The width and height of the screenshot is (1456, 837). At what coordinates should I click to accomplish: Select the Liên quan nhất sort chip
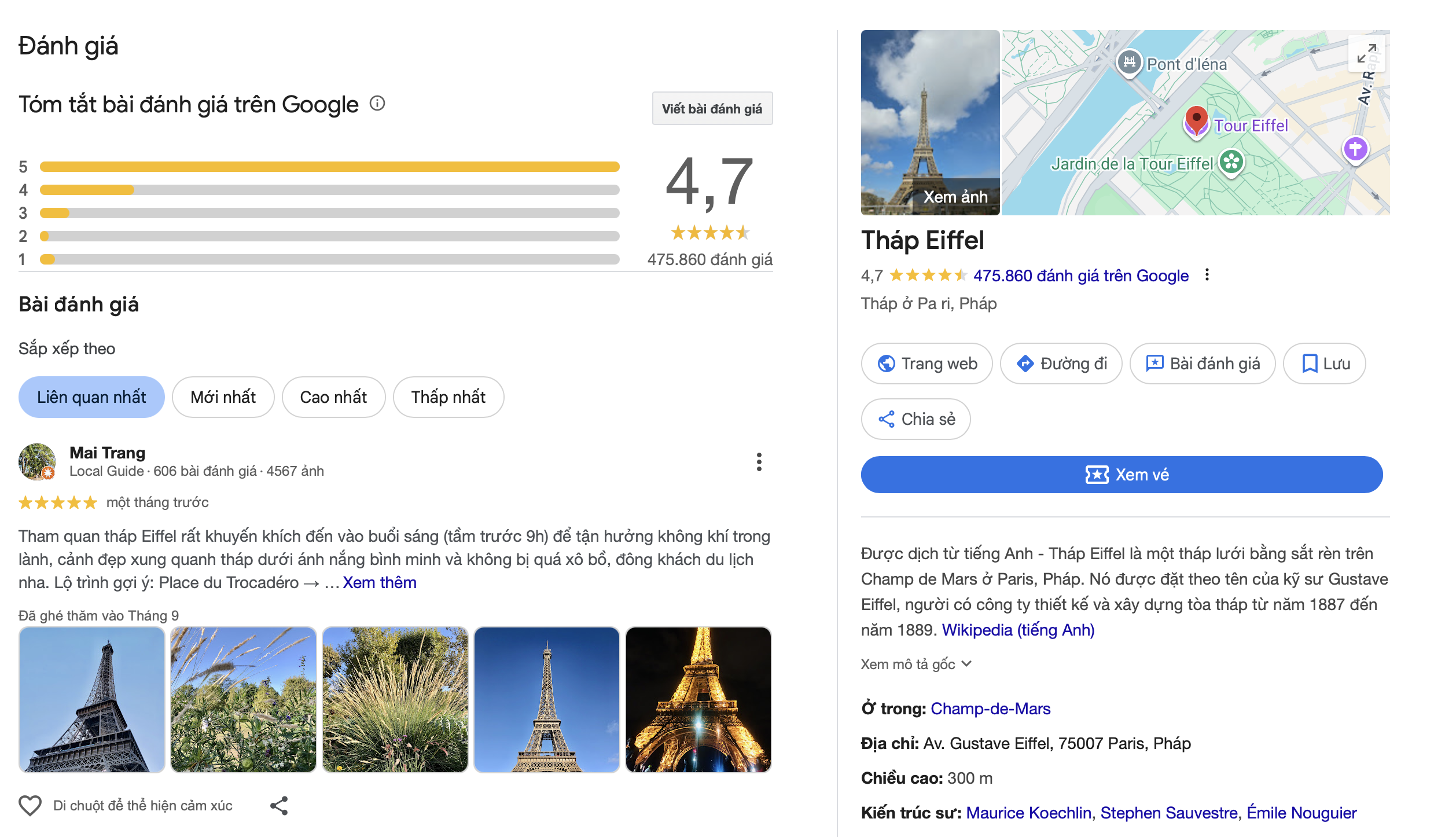(x=91, y=397)
